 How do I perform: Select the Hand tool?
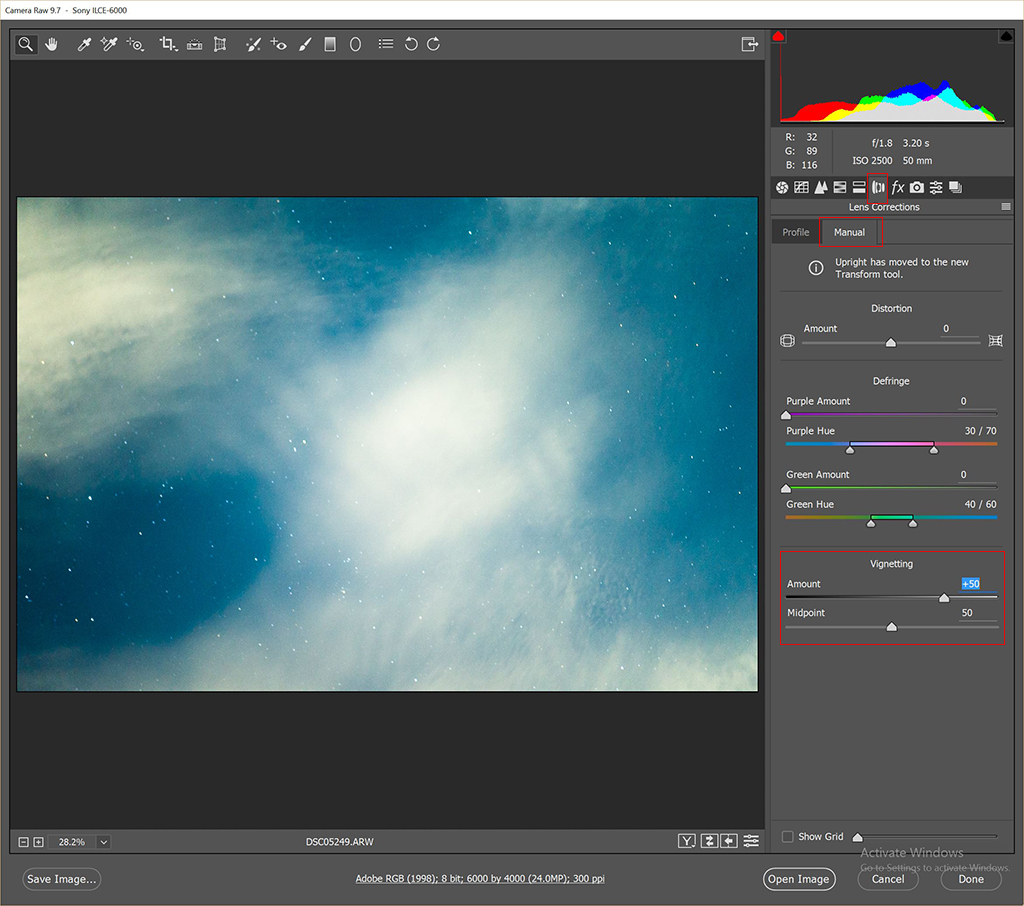(x=50, y=44)
